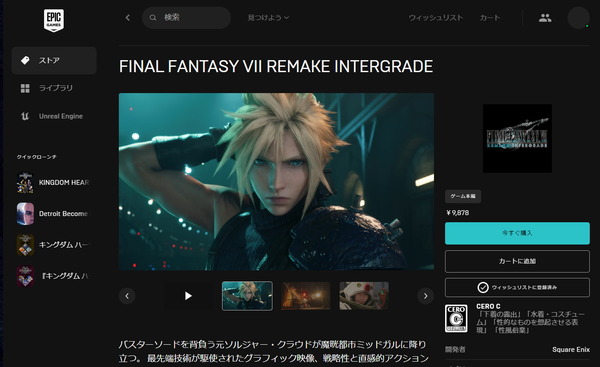Click the Square Enix developer name
The width and height of the screenshot is (600, 367).
[x=571, y=349]
